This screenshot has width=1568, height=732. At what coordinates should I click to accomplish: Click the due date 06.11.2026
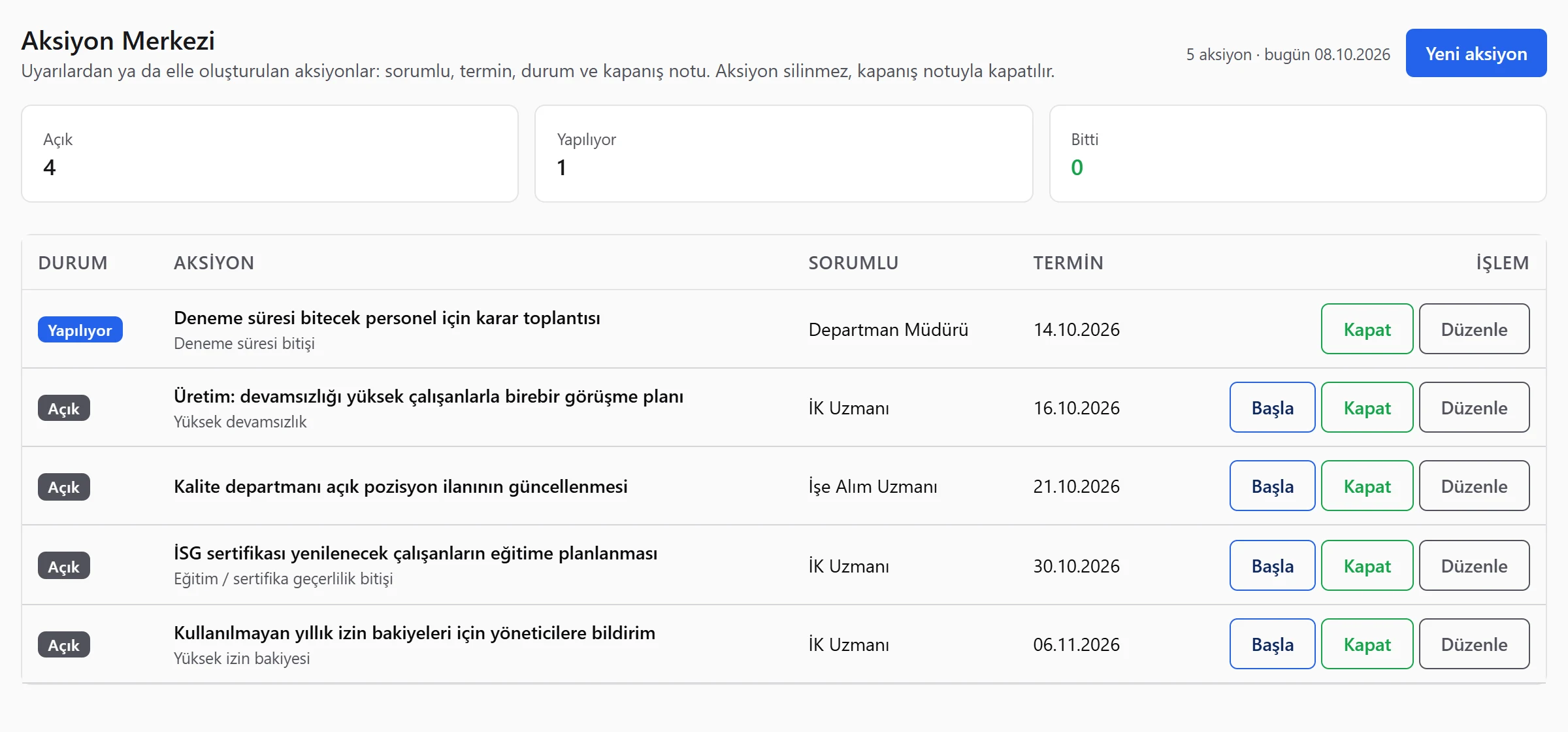pyautogui.click(x=1076, y=644)
